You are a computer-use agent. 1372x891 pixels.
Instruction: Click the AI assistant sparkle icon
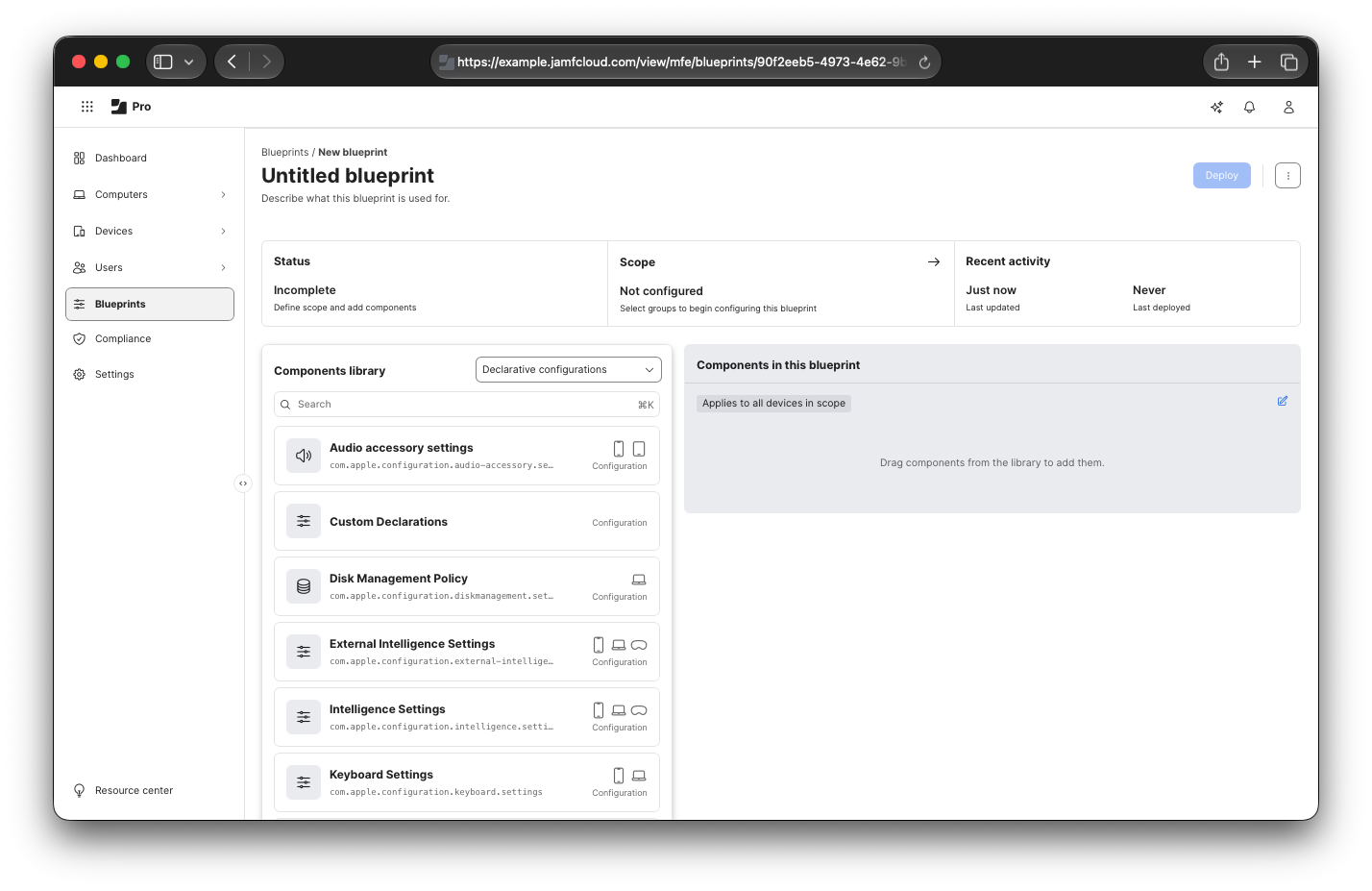pyautogui.click(x=1216, y=107)
